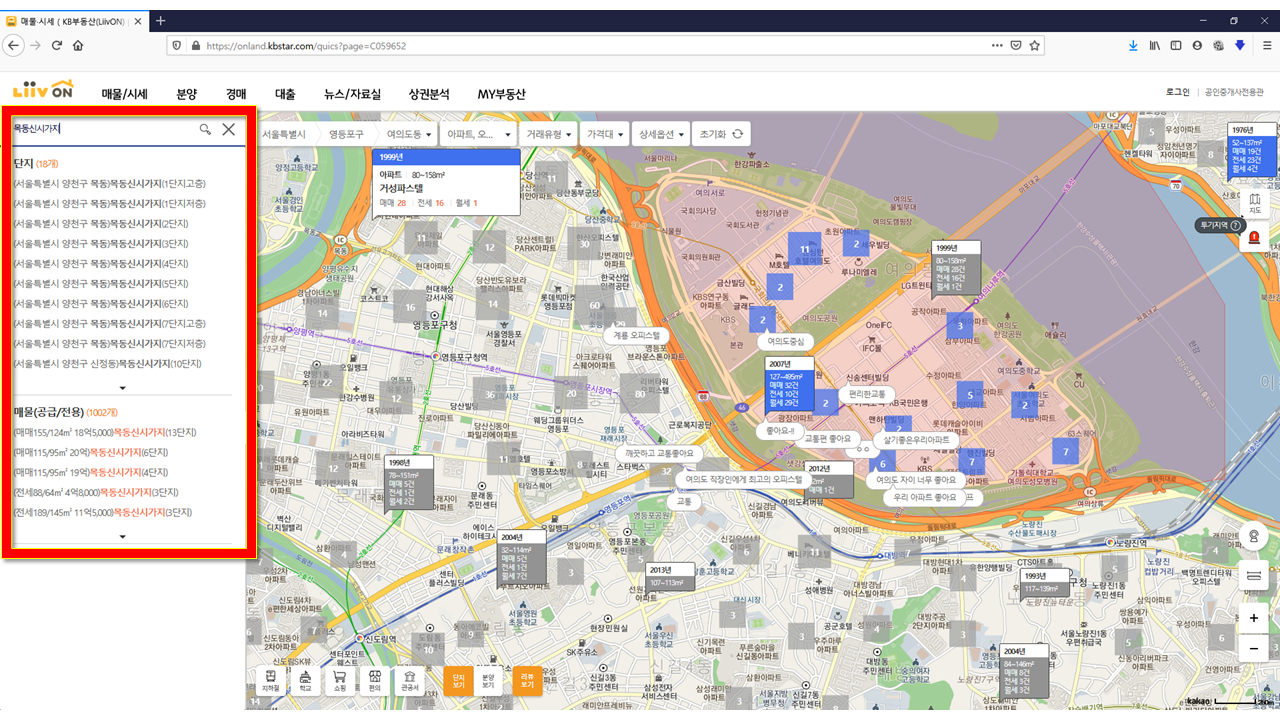
Task: Click the browser back arrow
Action: (13, 45)
